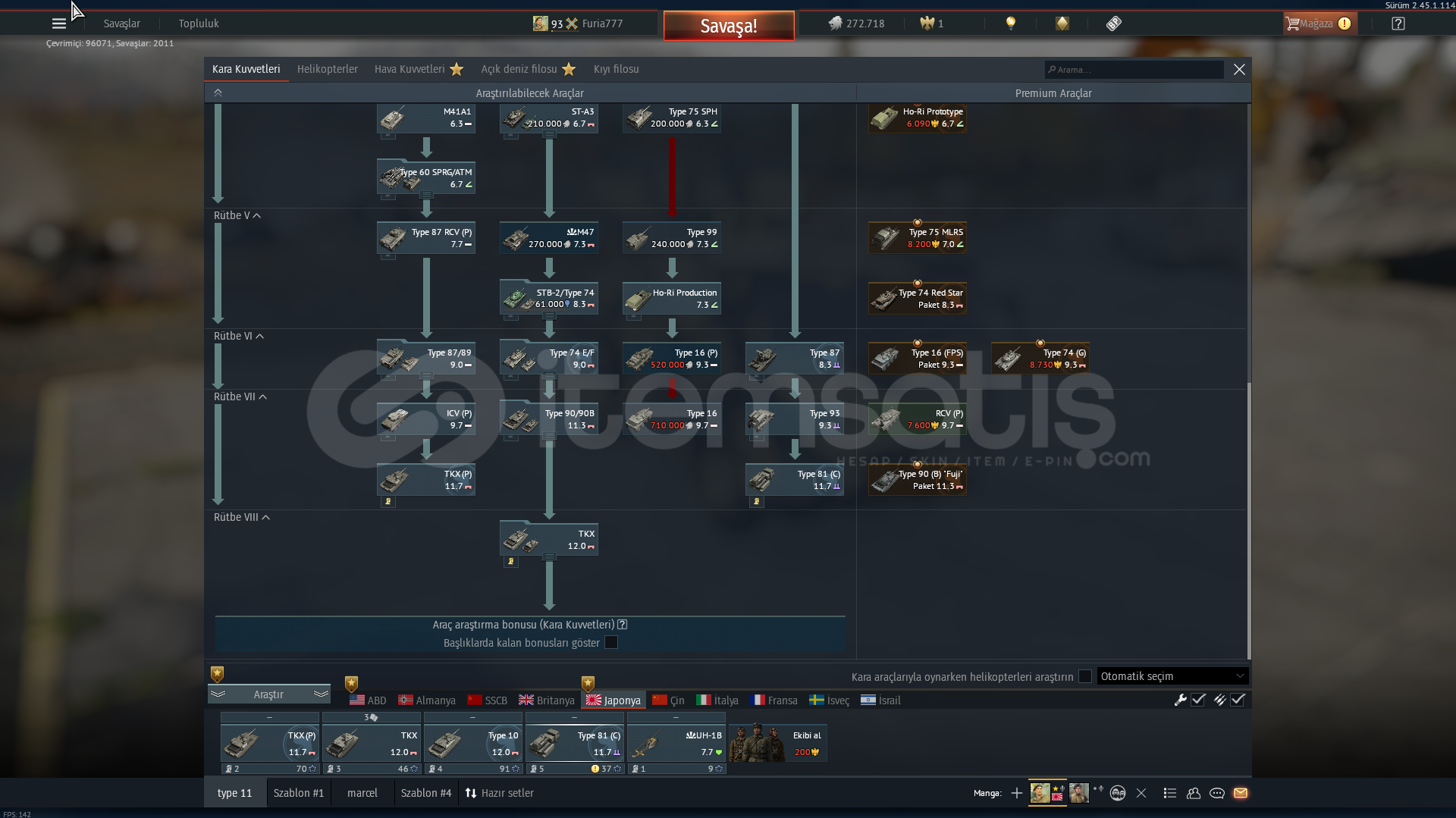
Task: Switch to Açık deniz filosu tab
Action: [528, 69]
